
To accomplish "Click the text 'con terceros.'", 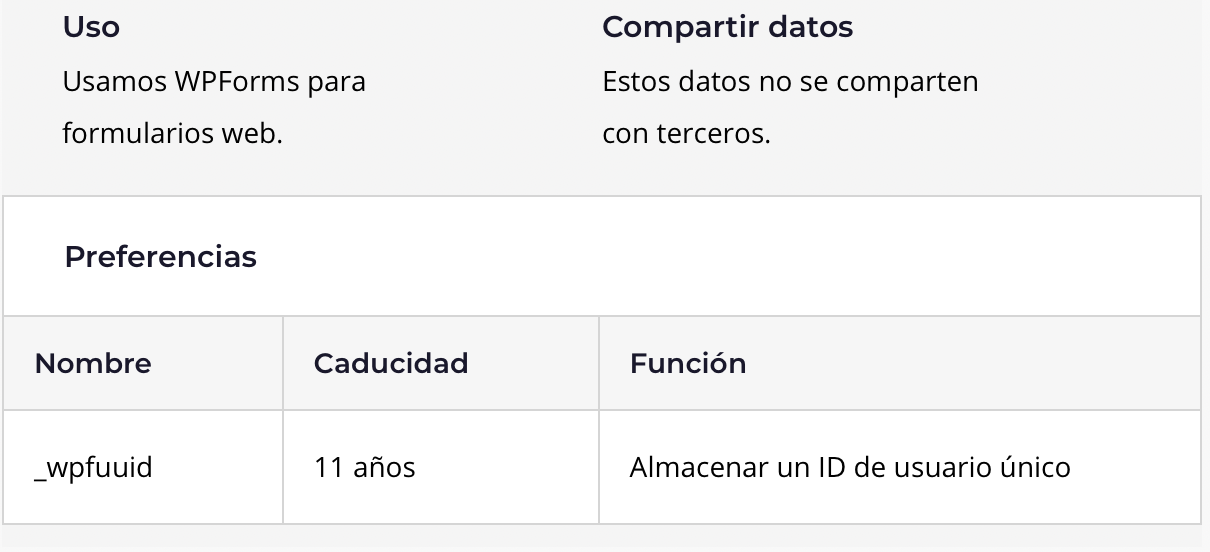I will pos(686,133).
